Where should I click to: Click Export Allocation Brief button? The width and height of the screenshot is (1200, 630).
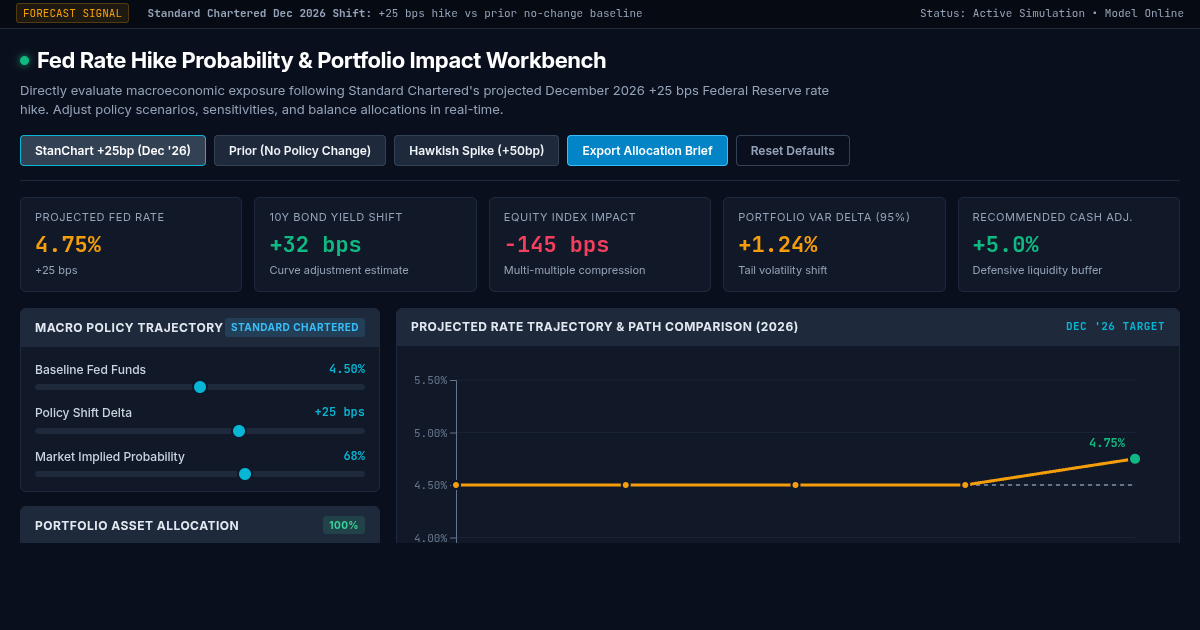click(647, 151)
